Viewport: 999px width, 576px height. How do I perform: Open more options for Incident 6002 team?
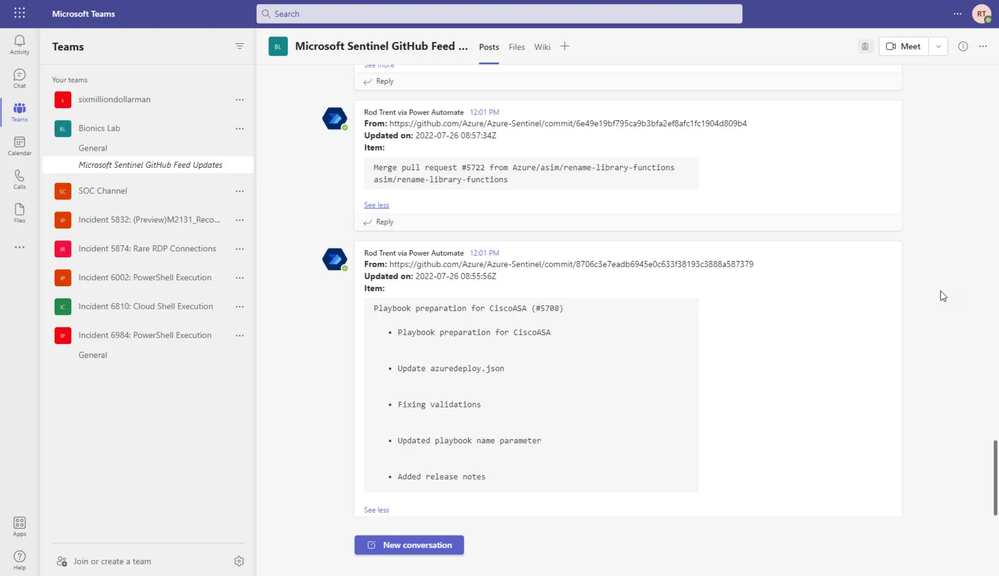pyautogui.click(x=240, y=277)
